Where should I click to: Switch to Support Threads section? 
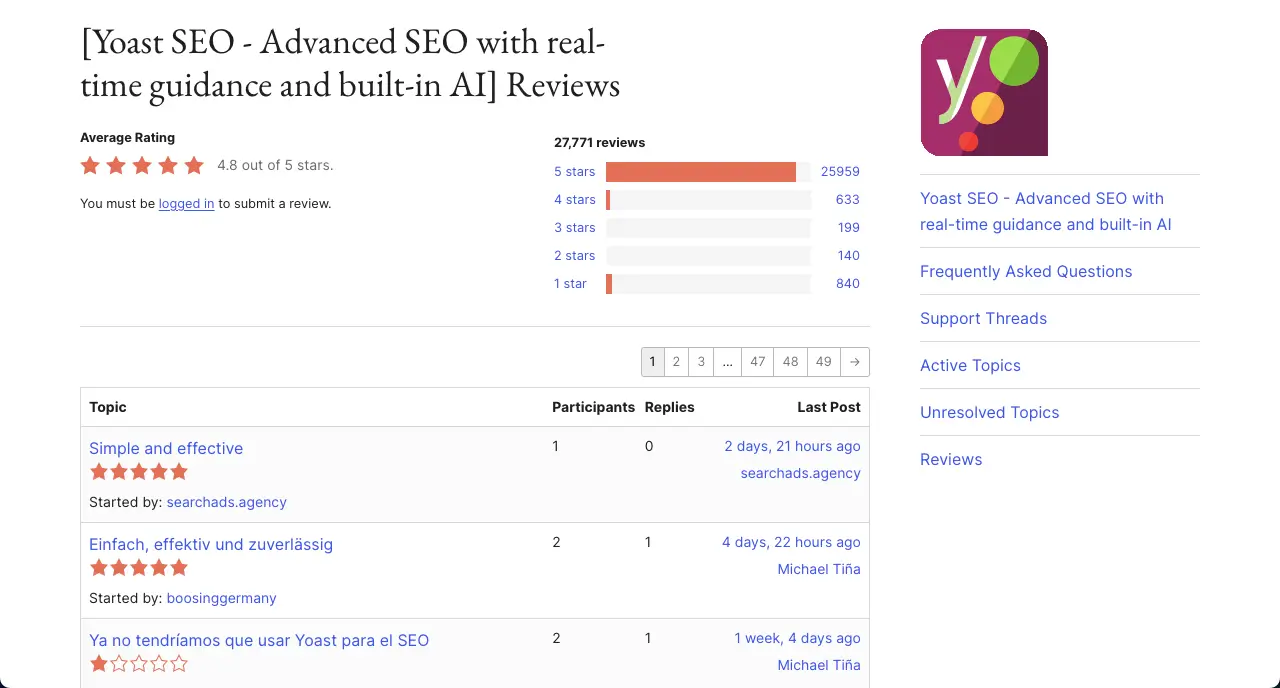click(x=983, y=318)
